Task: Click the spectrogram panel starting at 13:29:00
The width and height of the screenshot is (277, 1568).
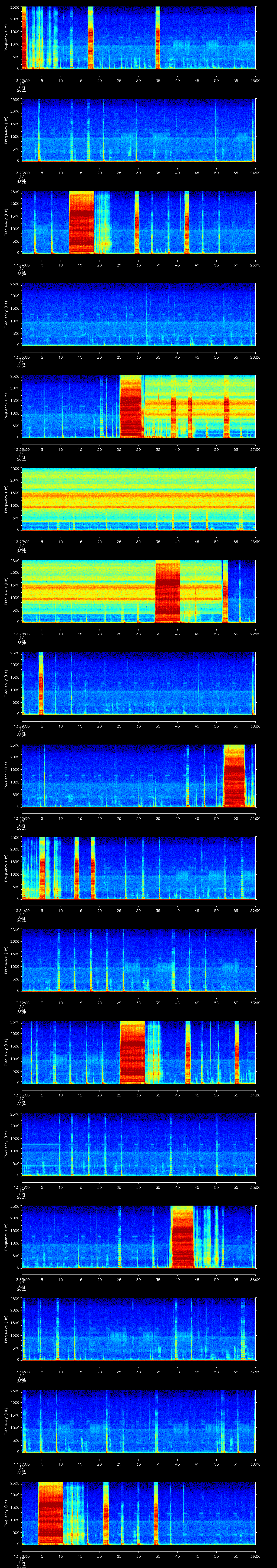Action: point(138,683)
